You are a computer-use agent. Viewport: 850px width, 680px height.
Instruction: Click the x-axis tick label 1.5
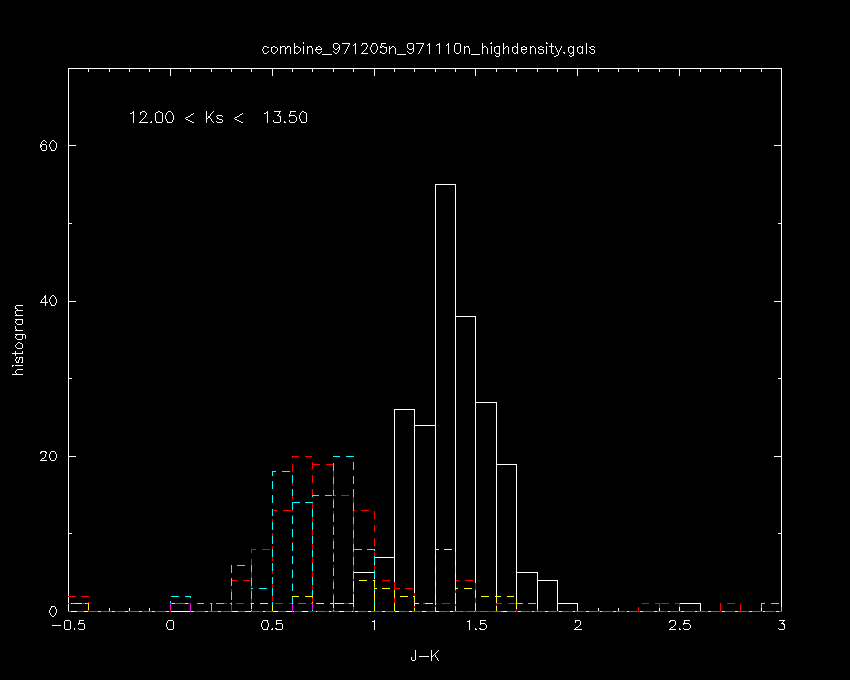point(476,625)
